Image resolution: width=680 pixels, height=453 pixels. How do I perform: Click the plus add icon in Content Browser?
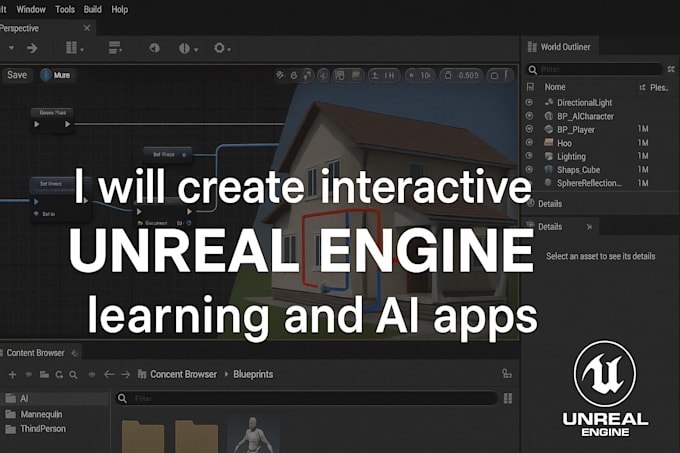pyautogui.click(x=12, y=375)
